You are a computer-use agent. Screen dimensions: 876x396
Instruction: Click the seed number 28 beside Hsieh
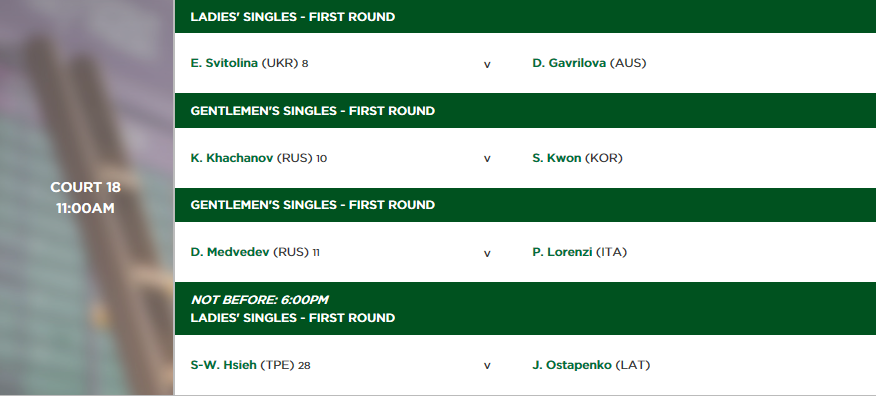304,366
